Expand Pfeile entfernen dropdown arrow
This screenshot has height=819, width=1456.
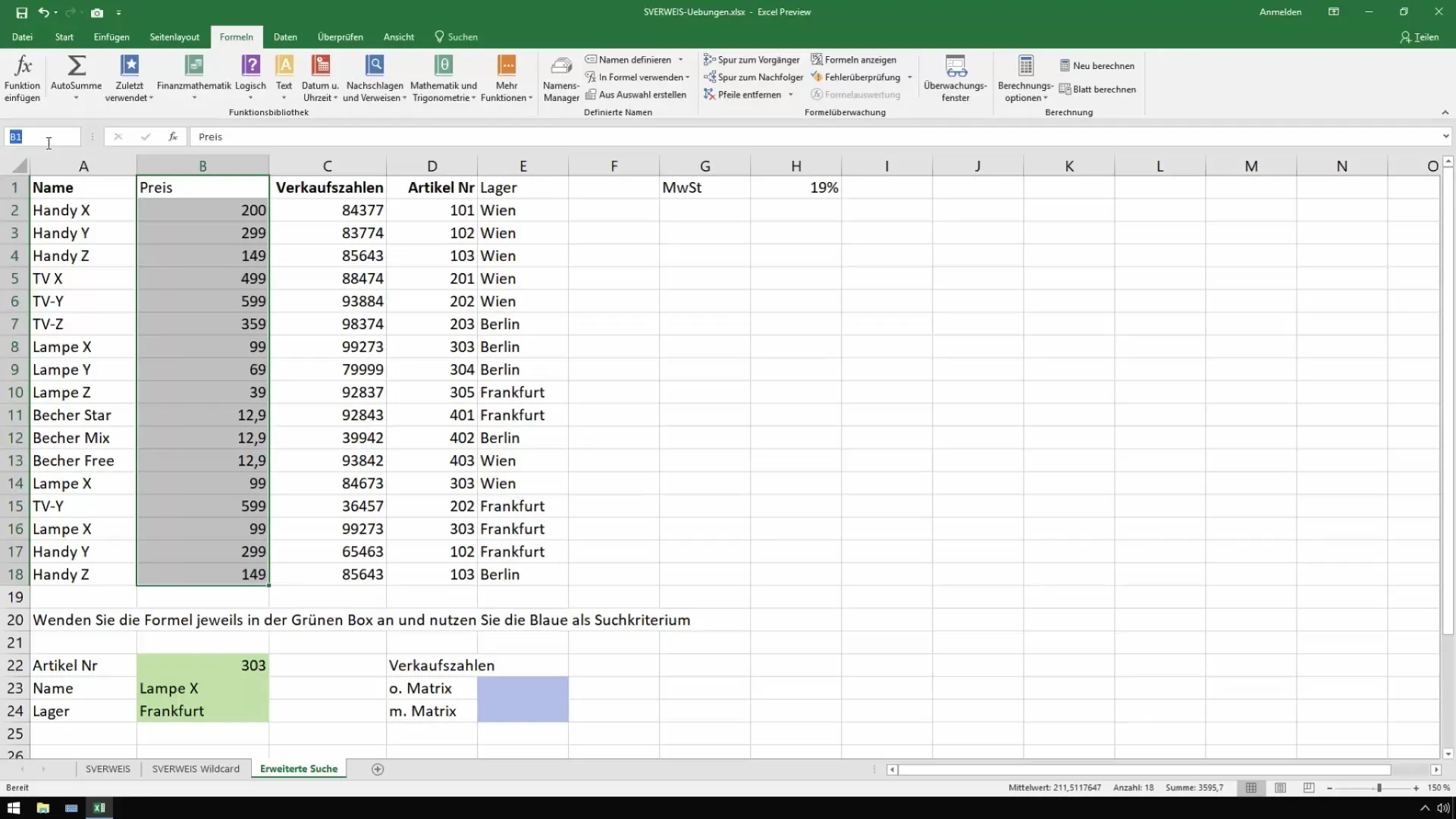[790, 95]
